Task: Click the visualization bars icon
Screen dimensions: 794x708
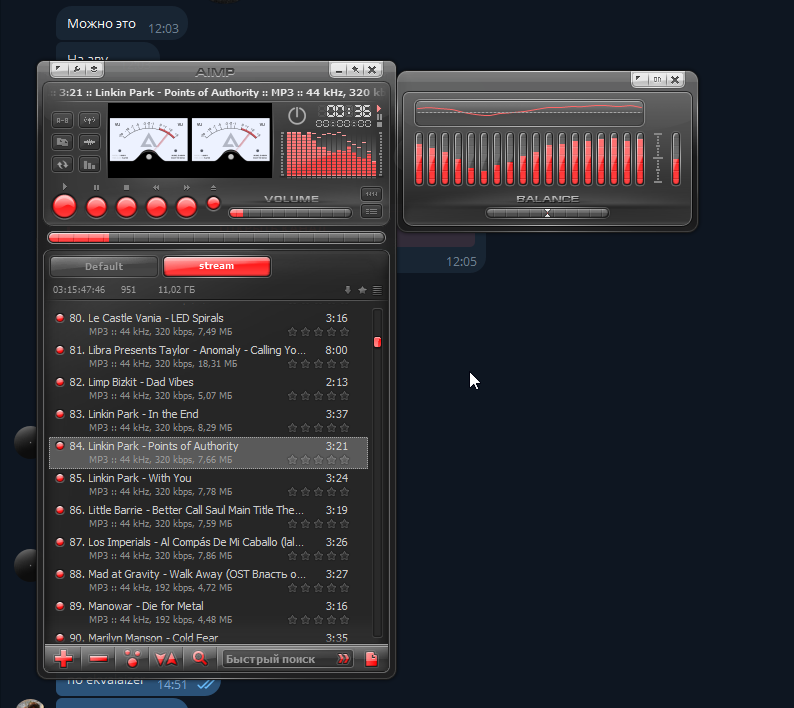Action: tap(89, 164)
